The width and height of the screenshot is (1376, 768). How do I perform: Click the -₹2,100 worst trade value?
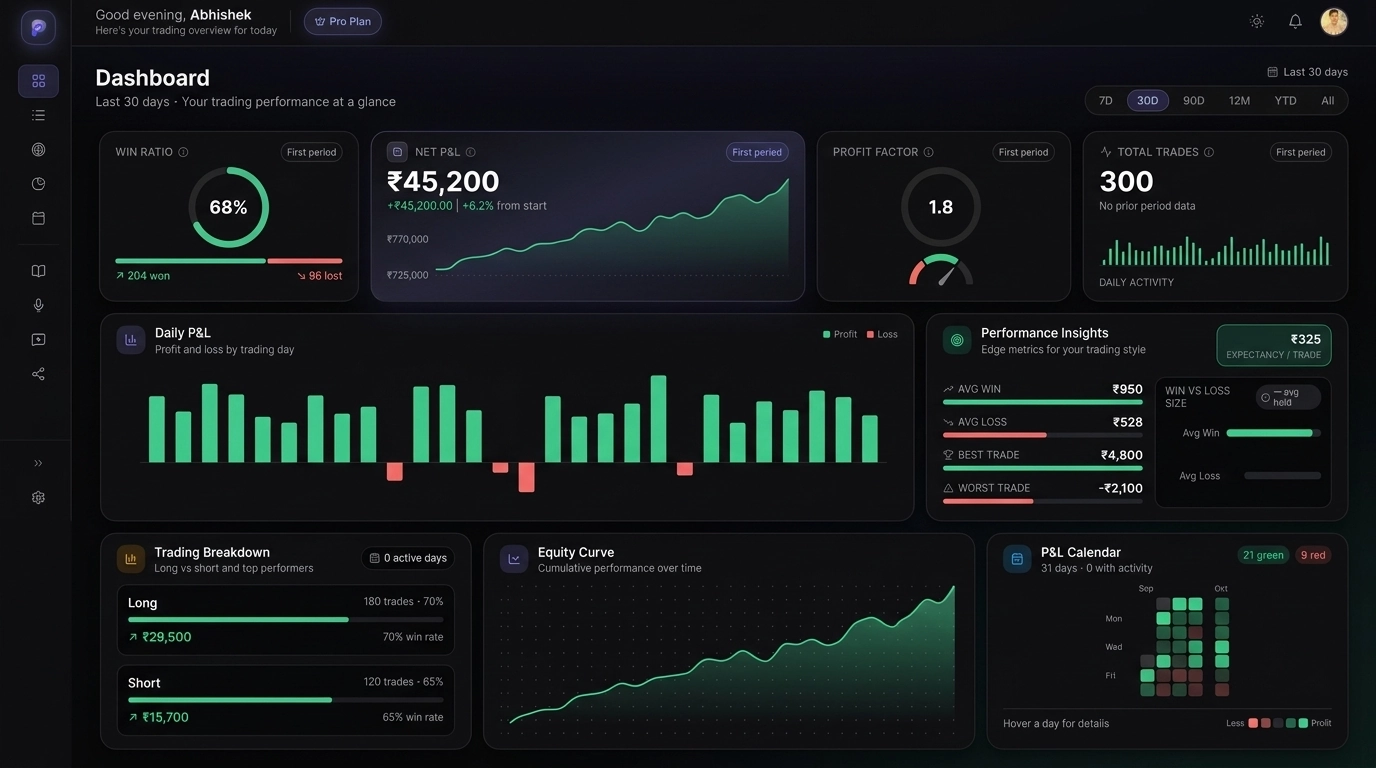tap(1120, 488)
